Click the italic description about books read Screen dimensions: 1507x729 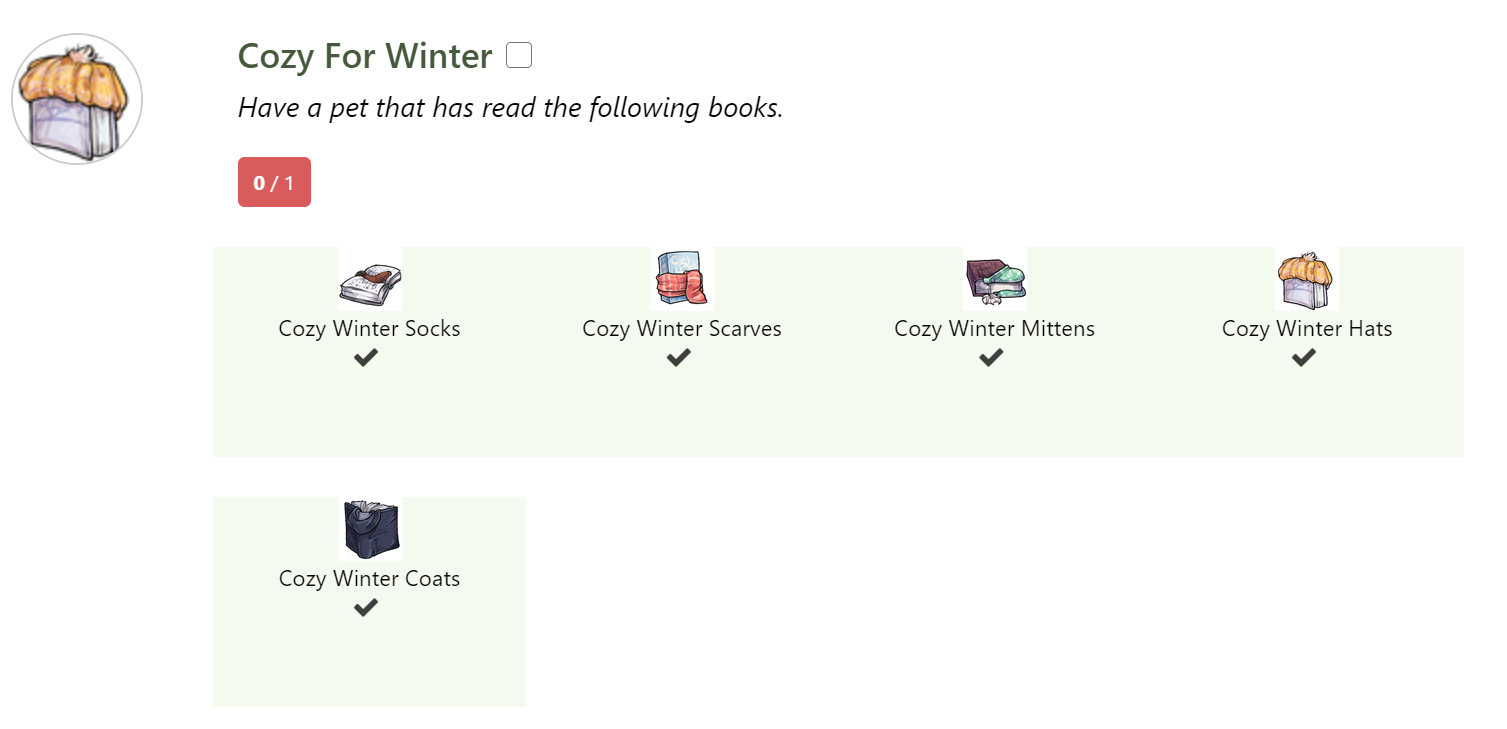pyautogui.click(x=510, y=108)
